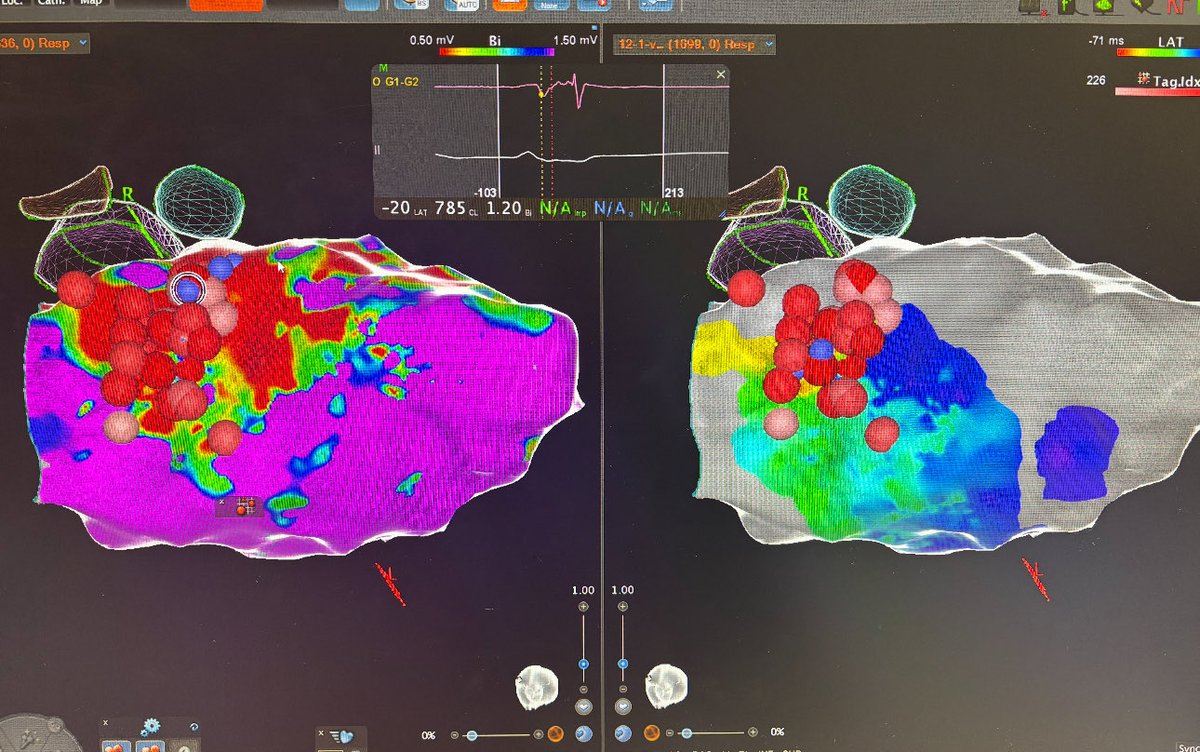Screen dimensions: 1200x752
Task: Click the 226 Tag.Idx value
Action: coord(1095,79)
